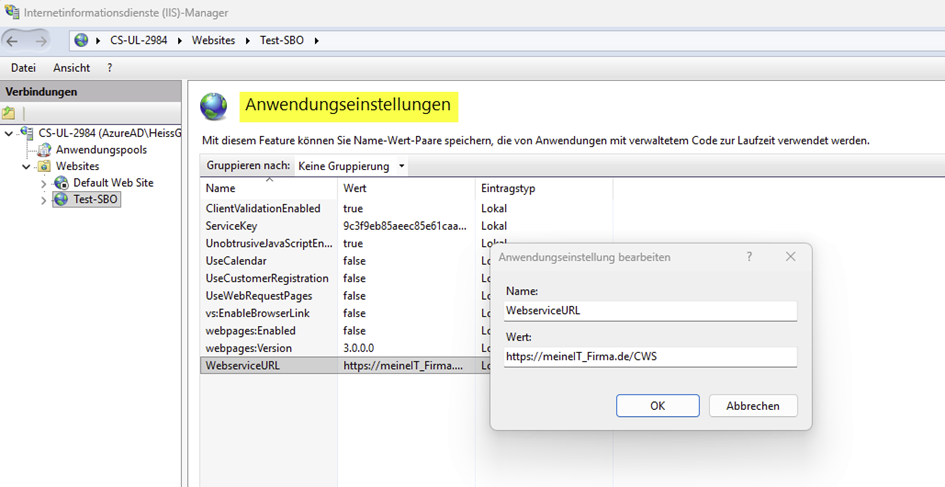Confirm the dialog with OK

click(x=657, y=405)
